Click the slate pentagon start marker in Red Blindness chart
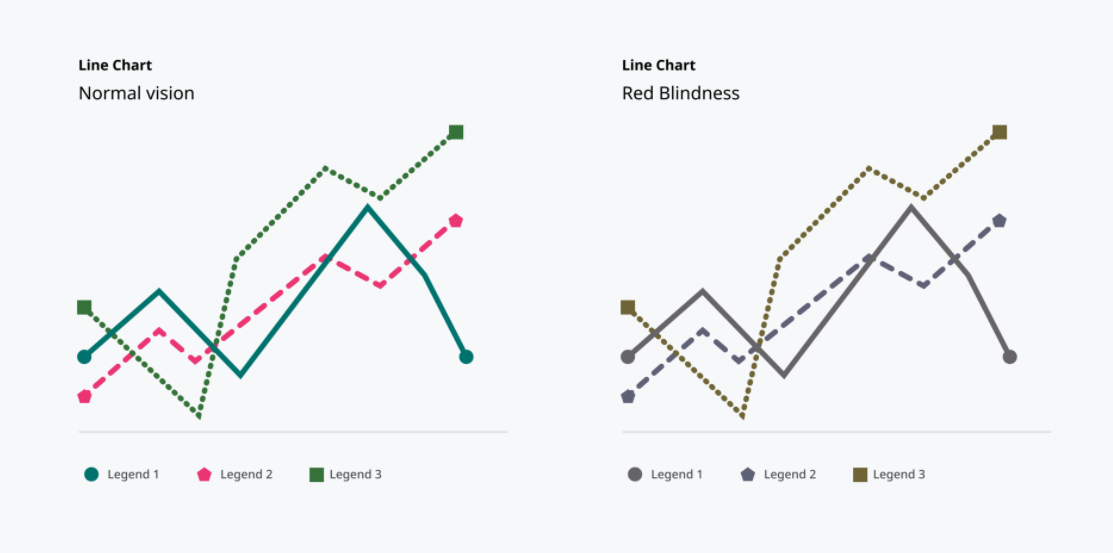This screenshot has height=553, width=1113. pos(627,397)
